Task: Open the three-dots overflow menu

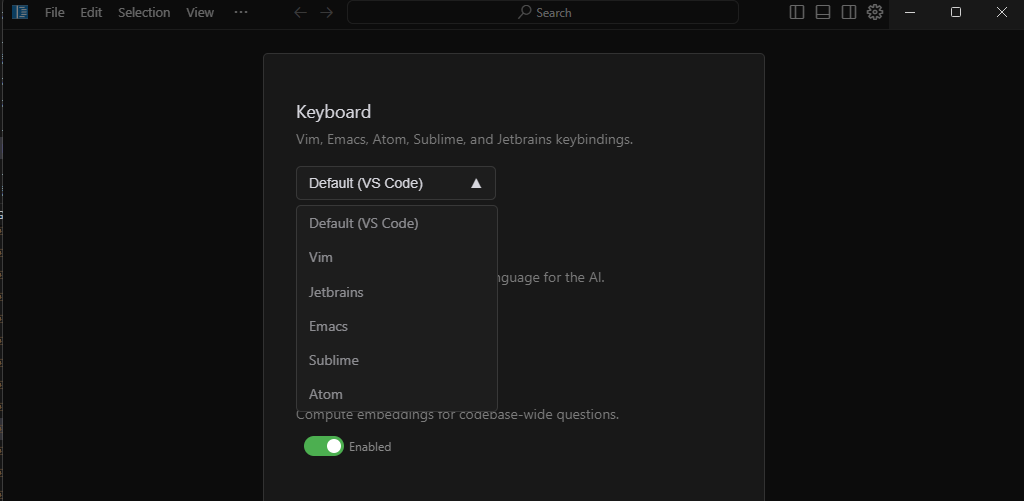Action: (x=240, y=12)
